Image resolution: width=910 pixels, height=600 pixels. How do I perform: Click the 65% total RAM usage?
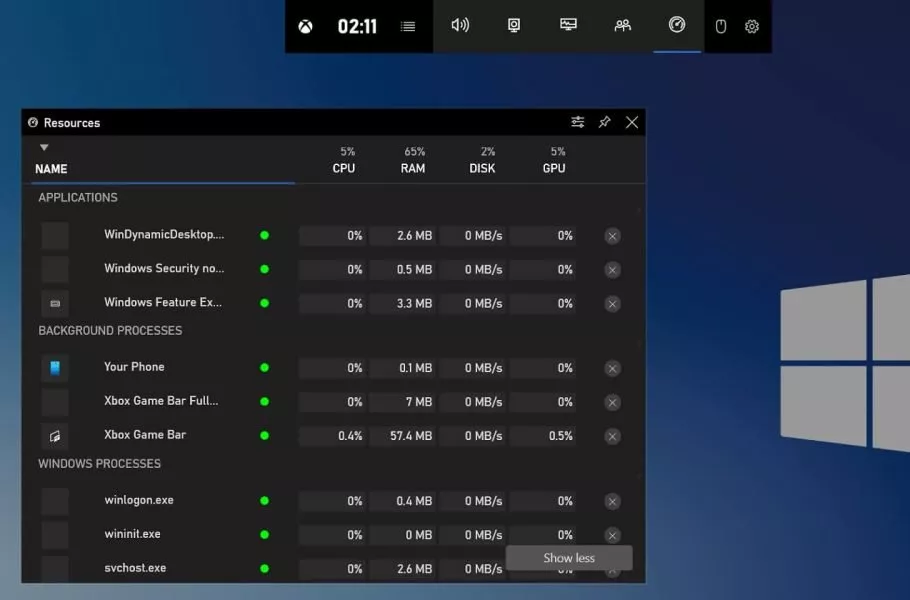(x=414, y=151)
